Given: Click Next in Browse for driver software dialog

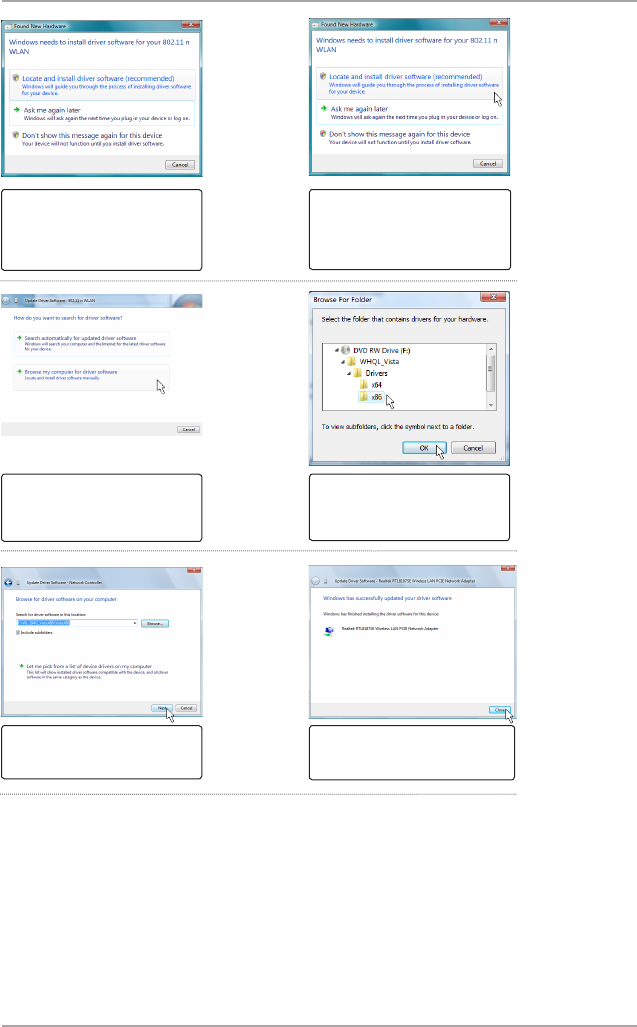Looking at the screenshot, I should coord(161,708).
